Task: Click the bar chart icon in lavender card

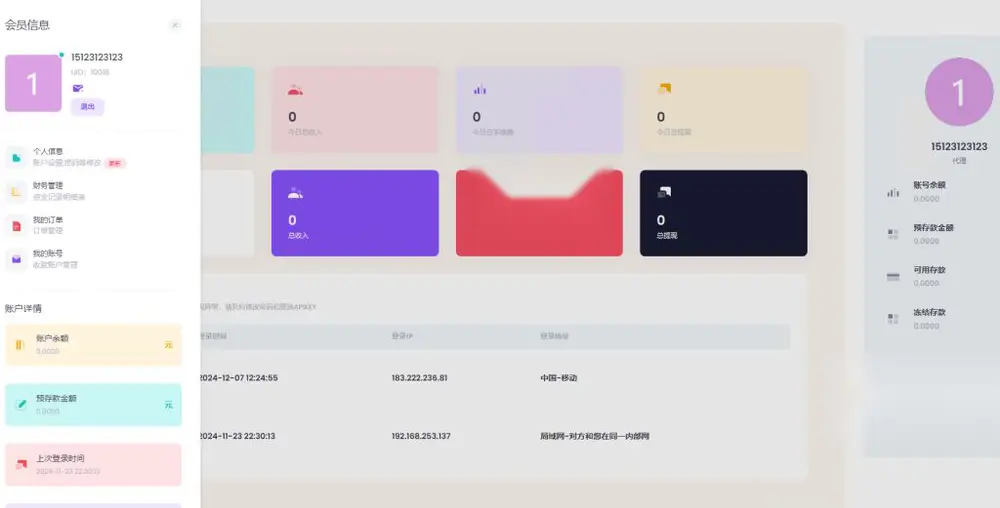Action: 480,90
